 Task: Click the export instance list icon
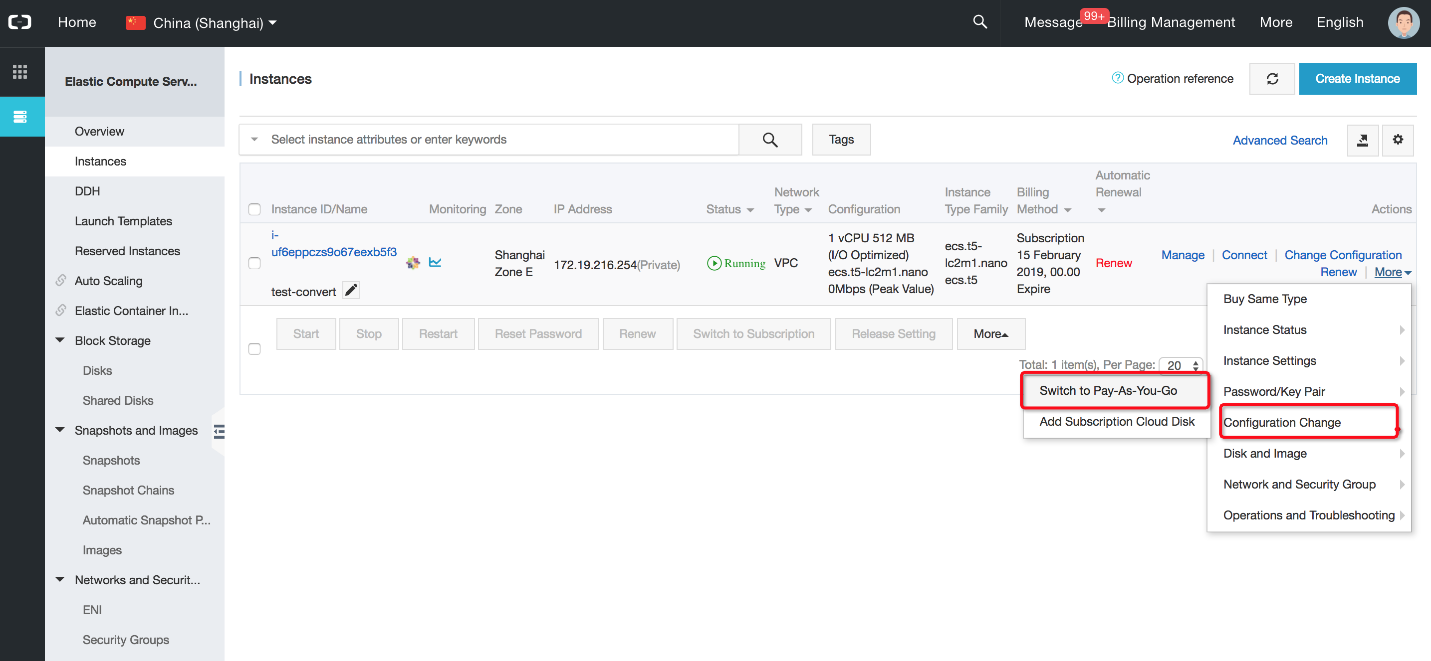[1363, 140]
